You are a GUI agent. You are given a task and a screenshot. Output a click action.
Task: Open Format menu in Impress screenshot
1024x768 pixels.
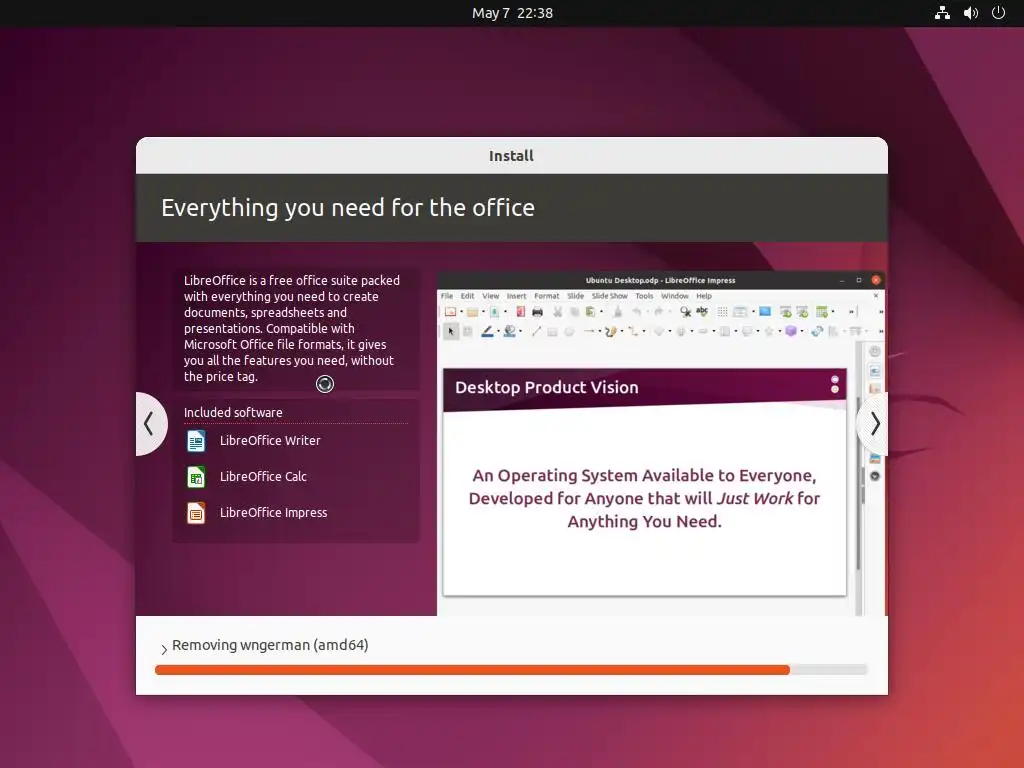547,296
